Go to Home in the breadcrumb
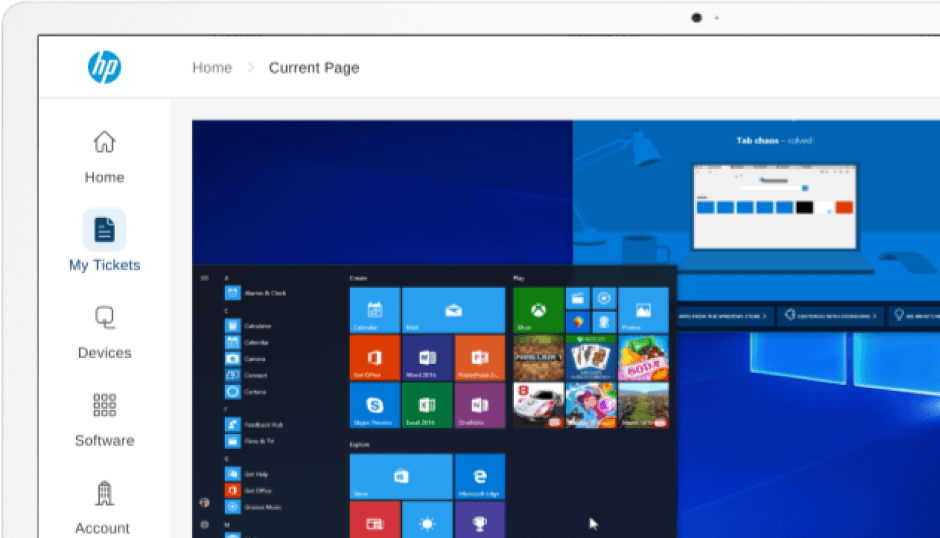The height and width of the screenshot is (538, 940). 212,68
